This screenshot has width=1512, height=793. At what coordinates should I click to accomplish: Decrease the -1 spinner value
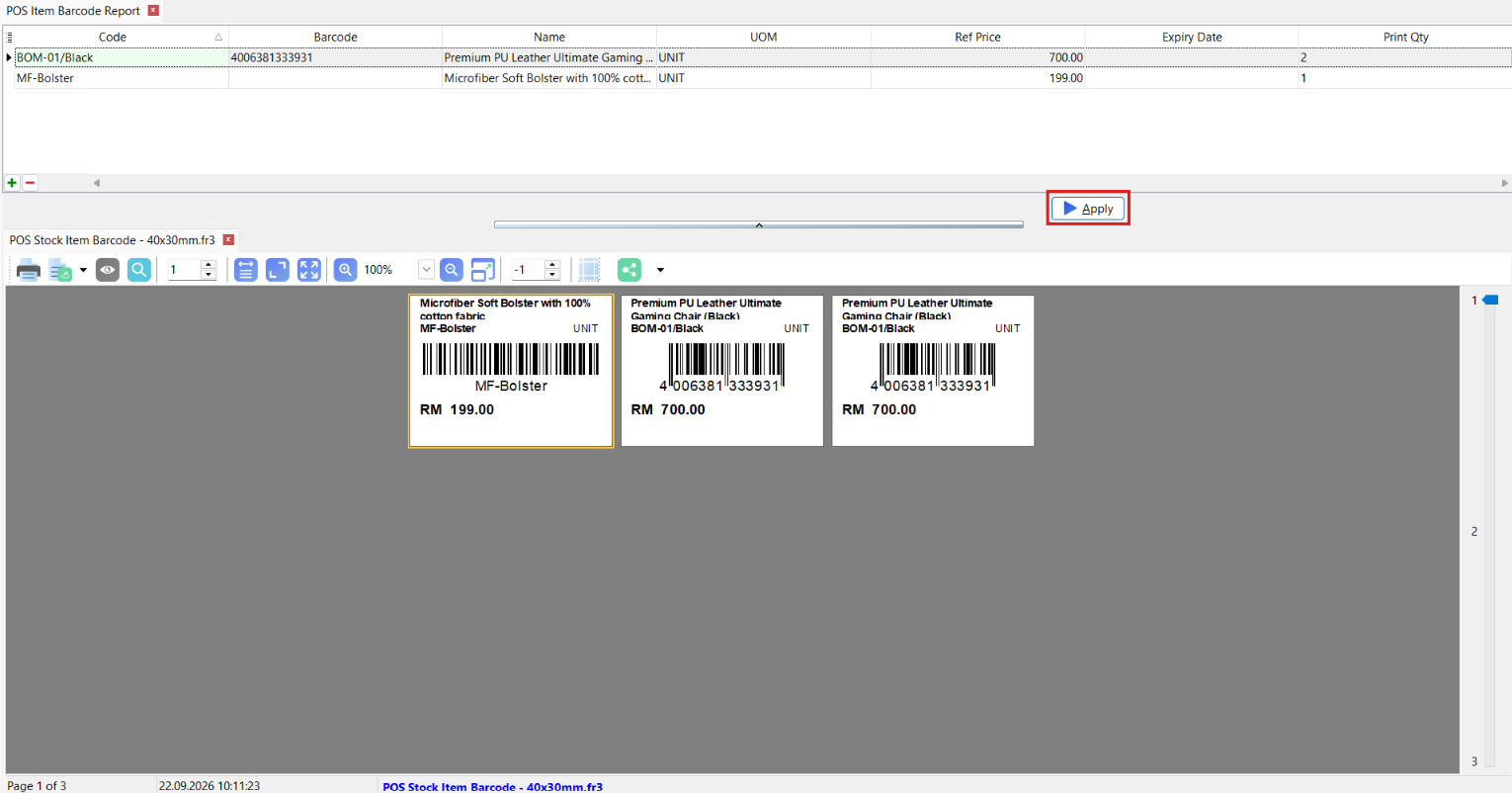[552, 275]
